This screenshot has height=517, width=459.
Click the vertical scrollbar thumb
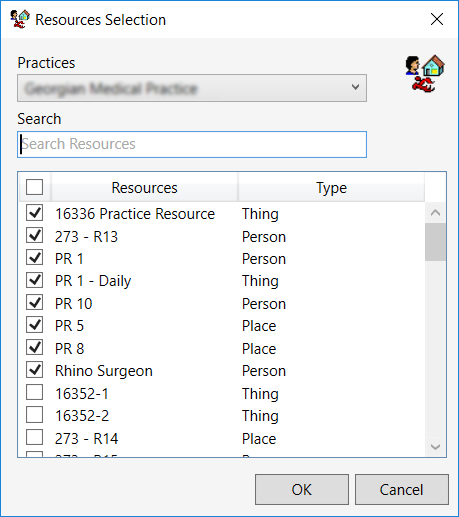[x=435, y=242]
